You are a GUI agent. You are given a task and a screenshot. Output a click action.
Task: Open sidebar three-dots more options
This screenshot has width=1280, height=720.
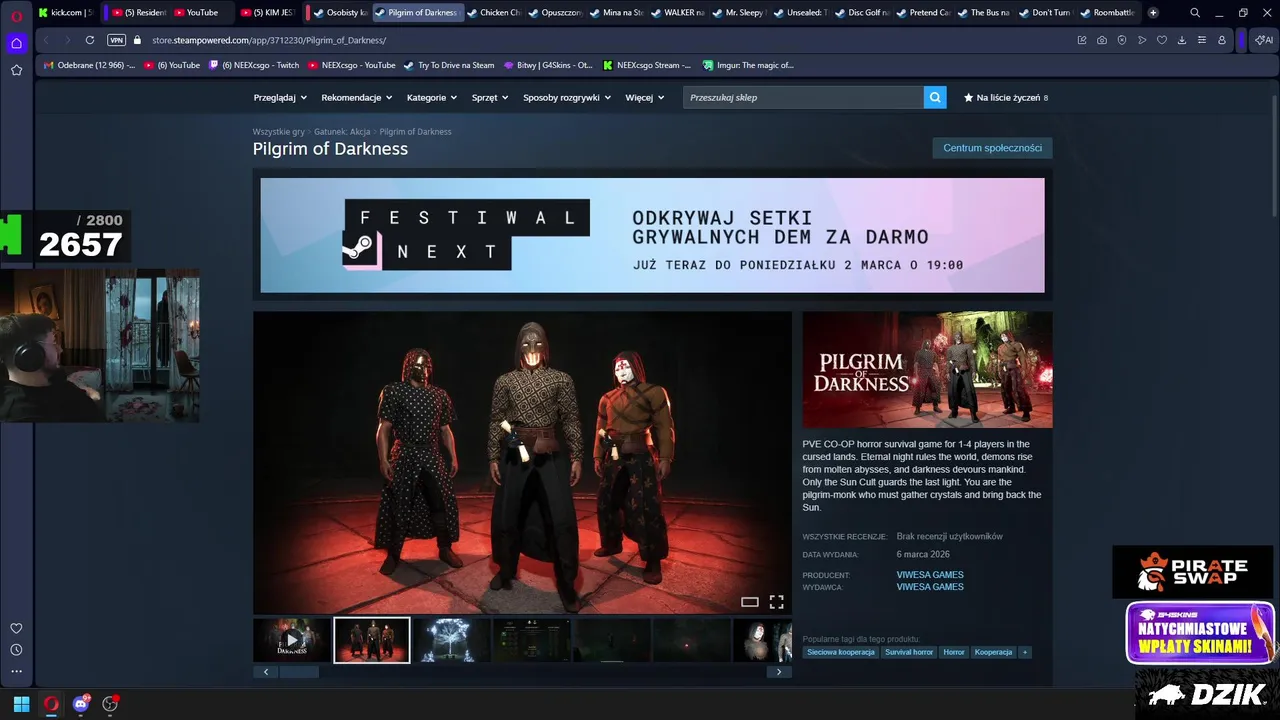16,671
